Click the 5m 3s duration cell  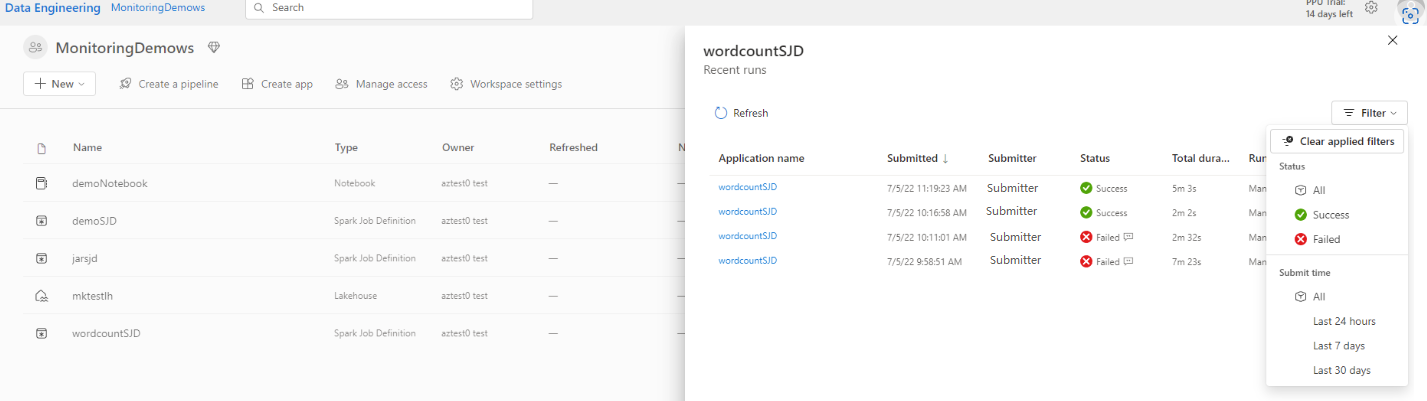pos(1182,188)
